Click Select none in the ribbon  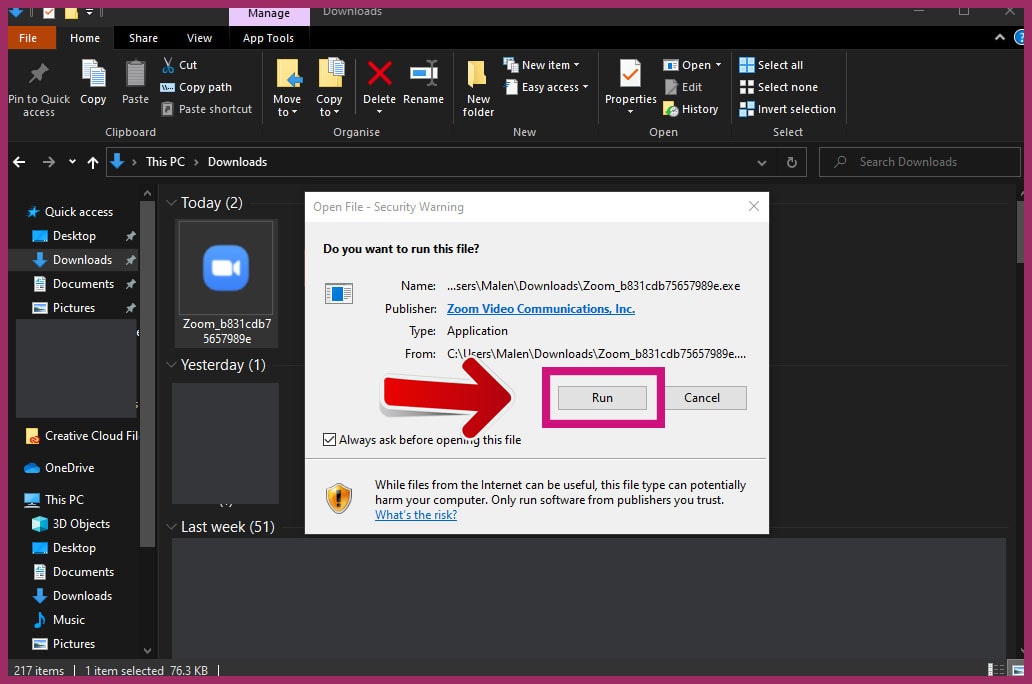point(779,87)
